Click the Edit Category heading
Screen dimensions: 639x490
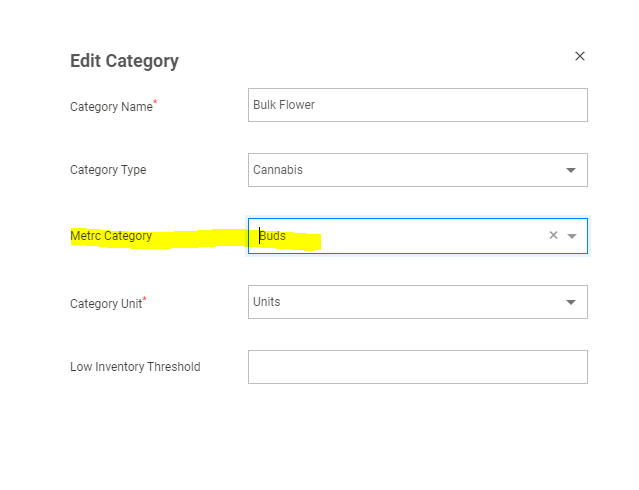click(124, 61)
